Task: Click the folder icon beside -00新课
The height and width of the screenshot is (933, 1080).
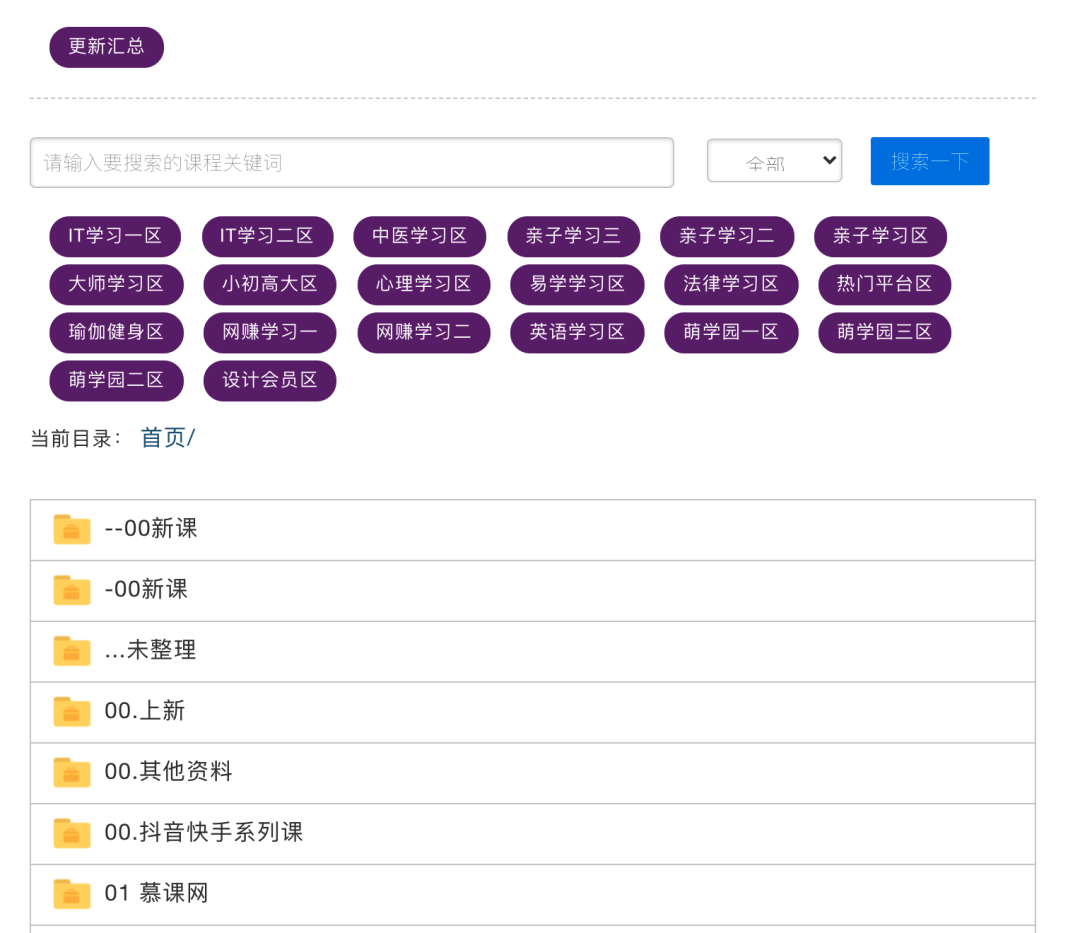Action: pyautogui.click(x=70, y=590)
